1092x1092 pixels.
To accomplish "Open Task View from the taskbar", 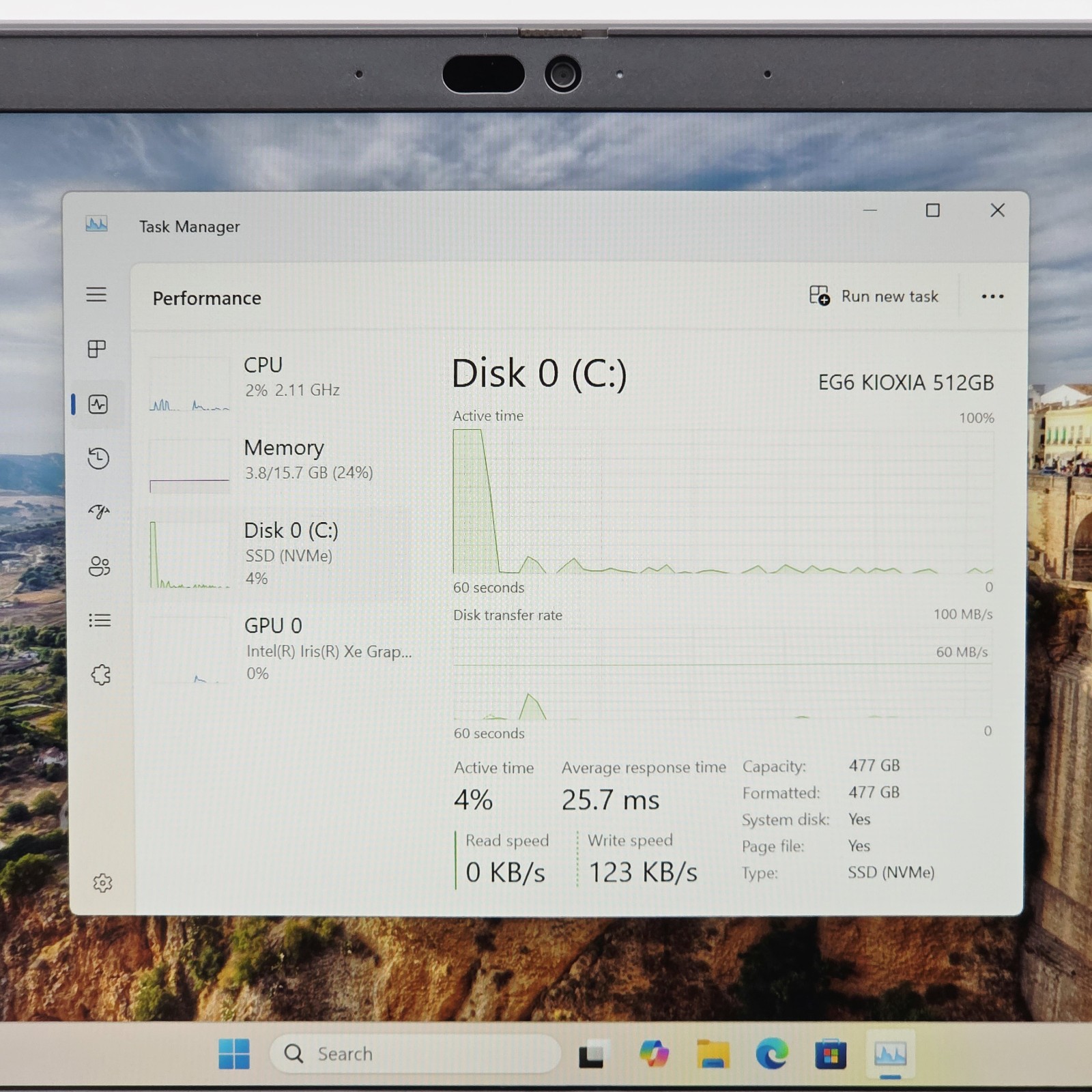I will click(591, 1055).
